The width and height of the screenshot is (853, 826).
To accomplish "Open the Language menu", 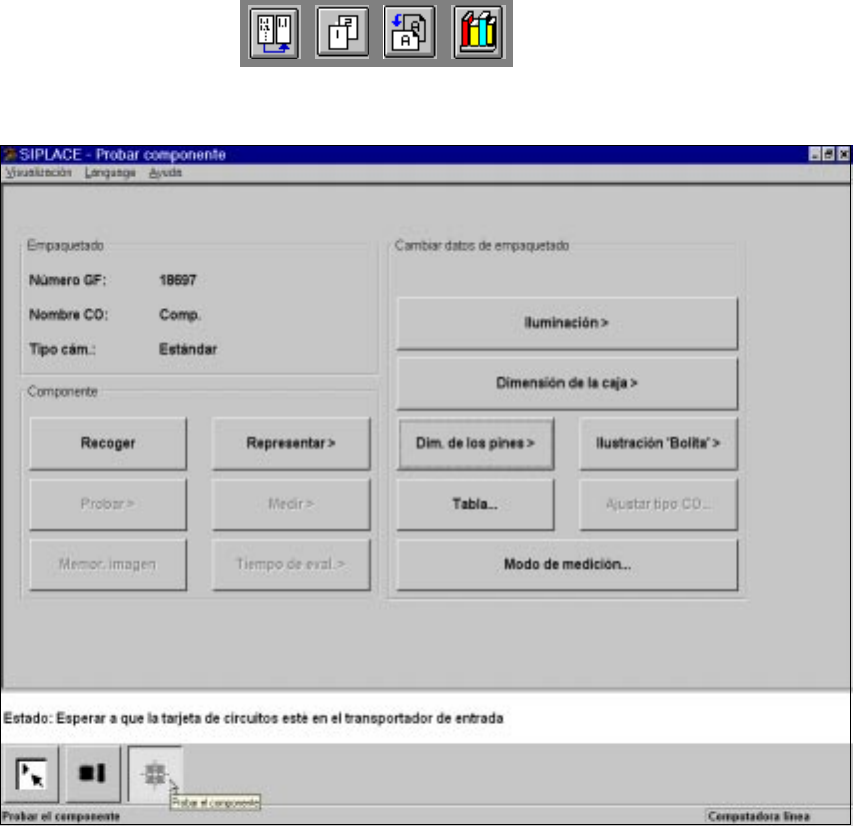I will [110, 172].
